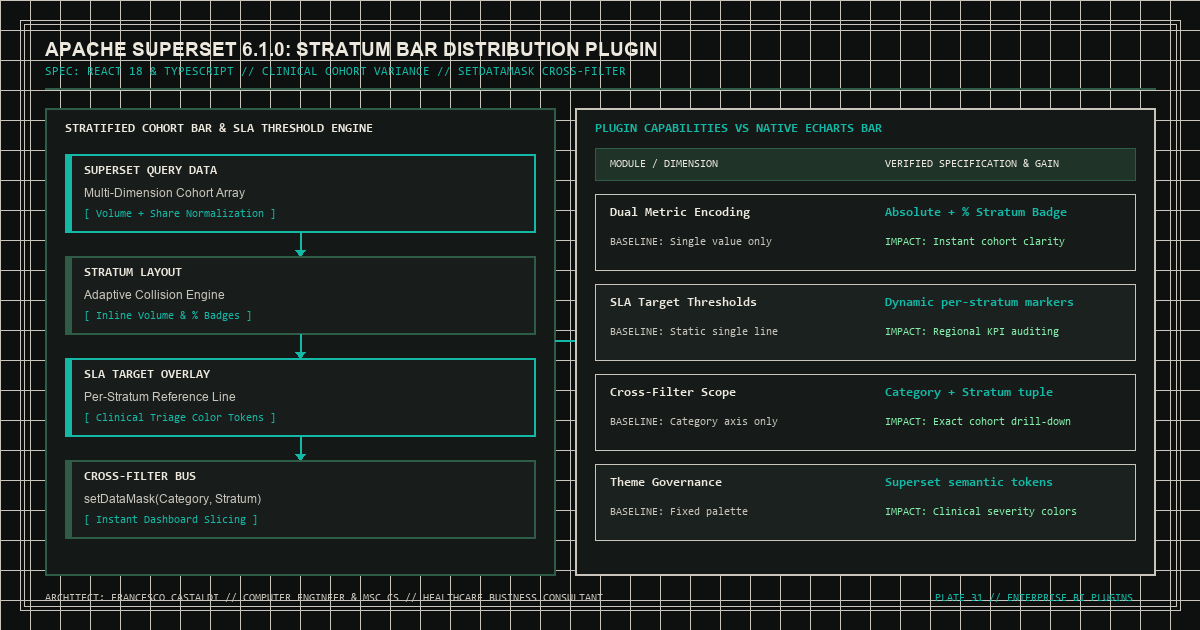
Task: Click 'IMPACT: Exact cohort drill-down' text
Action: pyautogui.click(x=978, y=422)
